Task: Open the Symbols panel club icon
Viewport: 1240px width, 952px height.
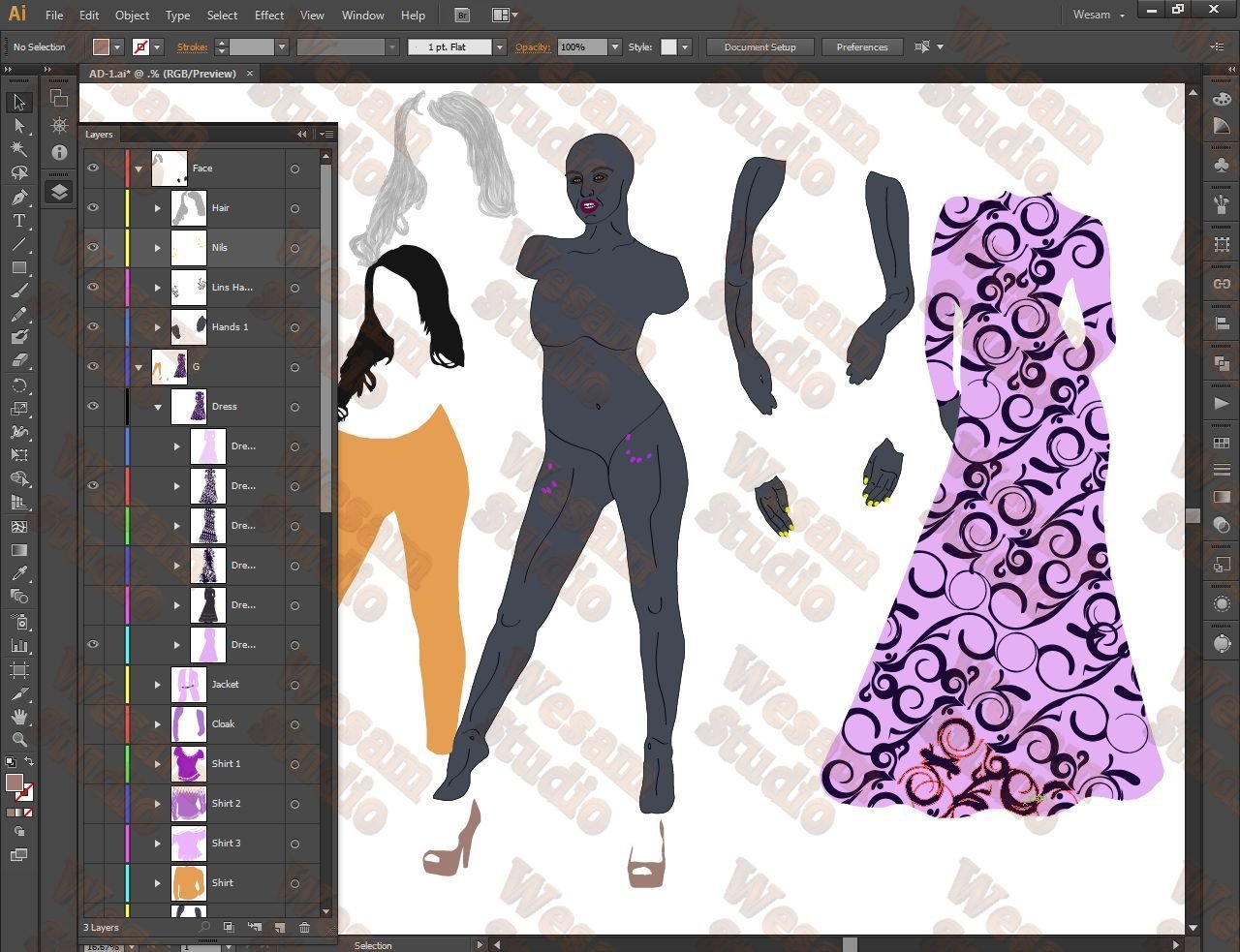Action: tap(1222, 166)
